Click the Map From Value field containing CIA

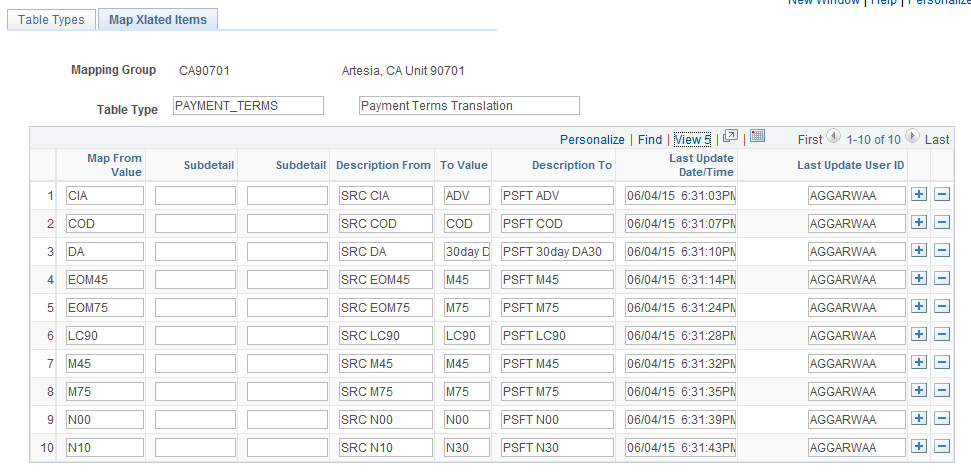coord(105,196)
